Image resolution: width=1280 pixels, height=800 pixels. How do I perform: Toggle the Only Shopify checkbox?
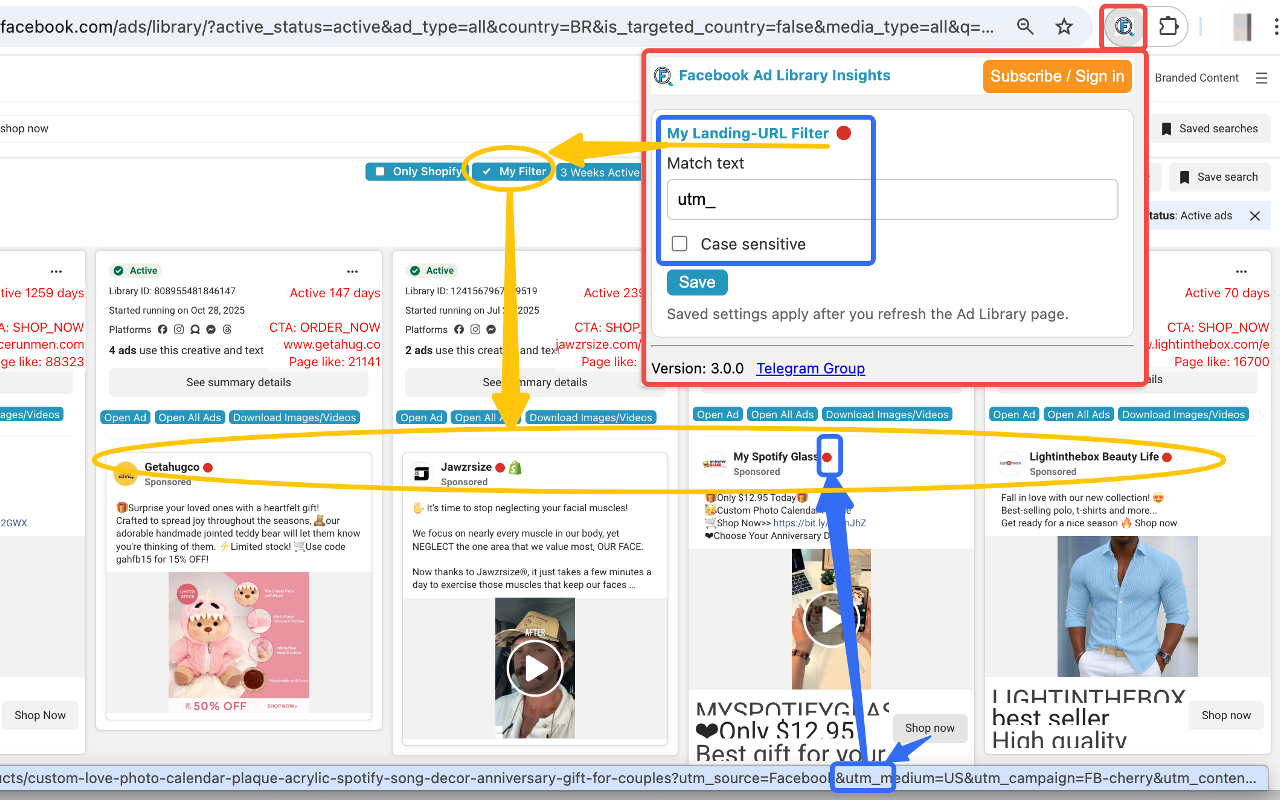pos(380,172)
